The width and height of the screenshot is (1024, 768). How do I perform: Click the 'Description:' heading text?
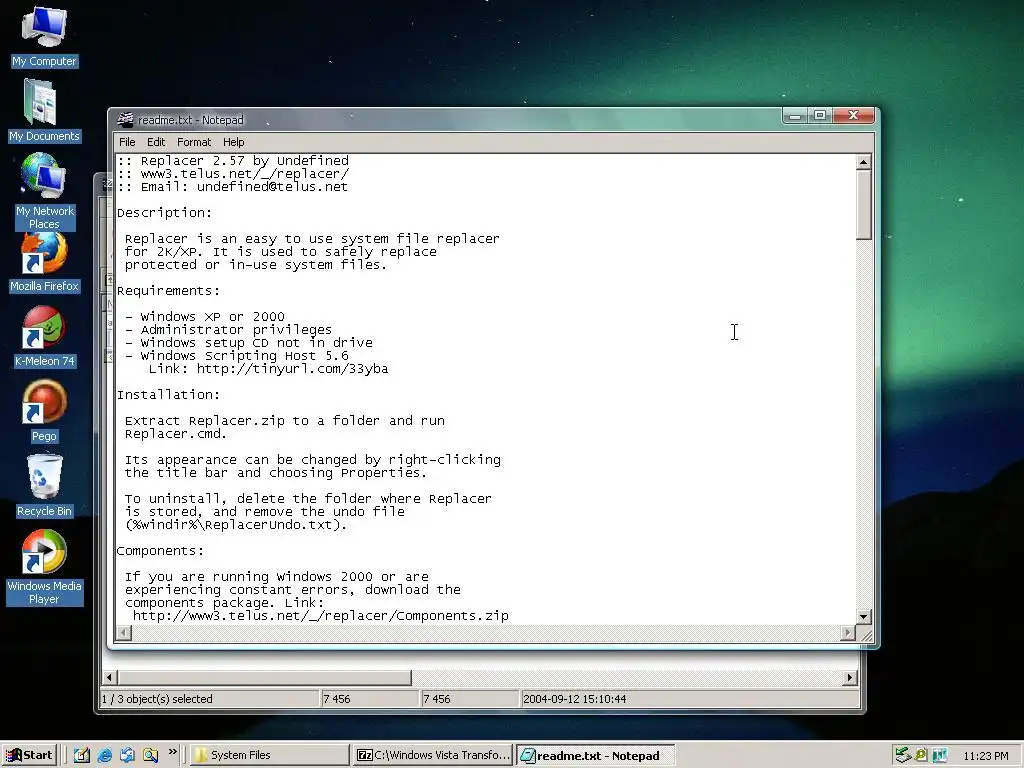click(x=165, y=213)
